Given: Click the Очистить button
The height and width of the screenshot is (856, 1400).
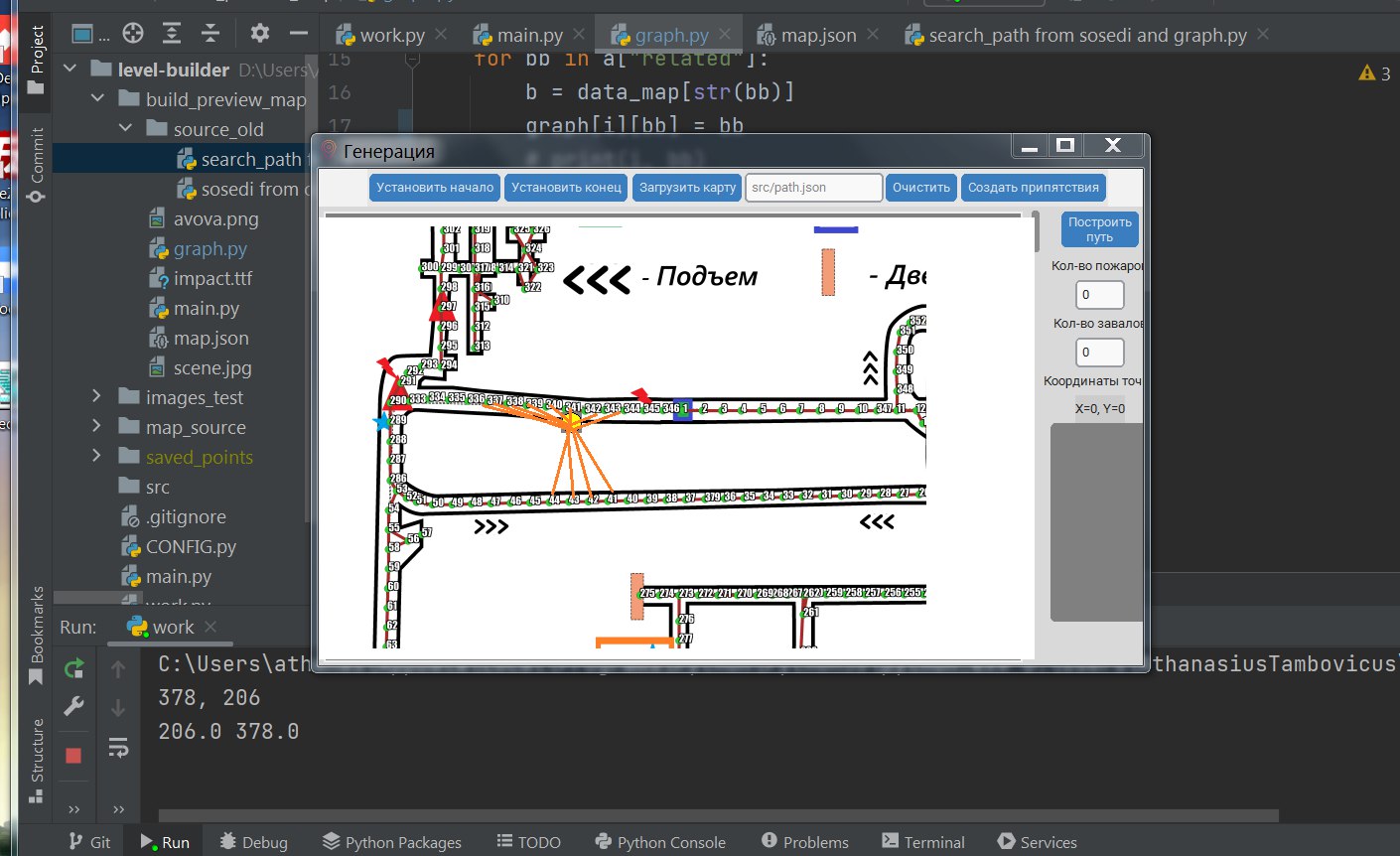Looking at the screenshot, I should tap(921, 188).
